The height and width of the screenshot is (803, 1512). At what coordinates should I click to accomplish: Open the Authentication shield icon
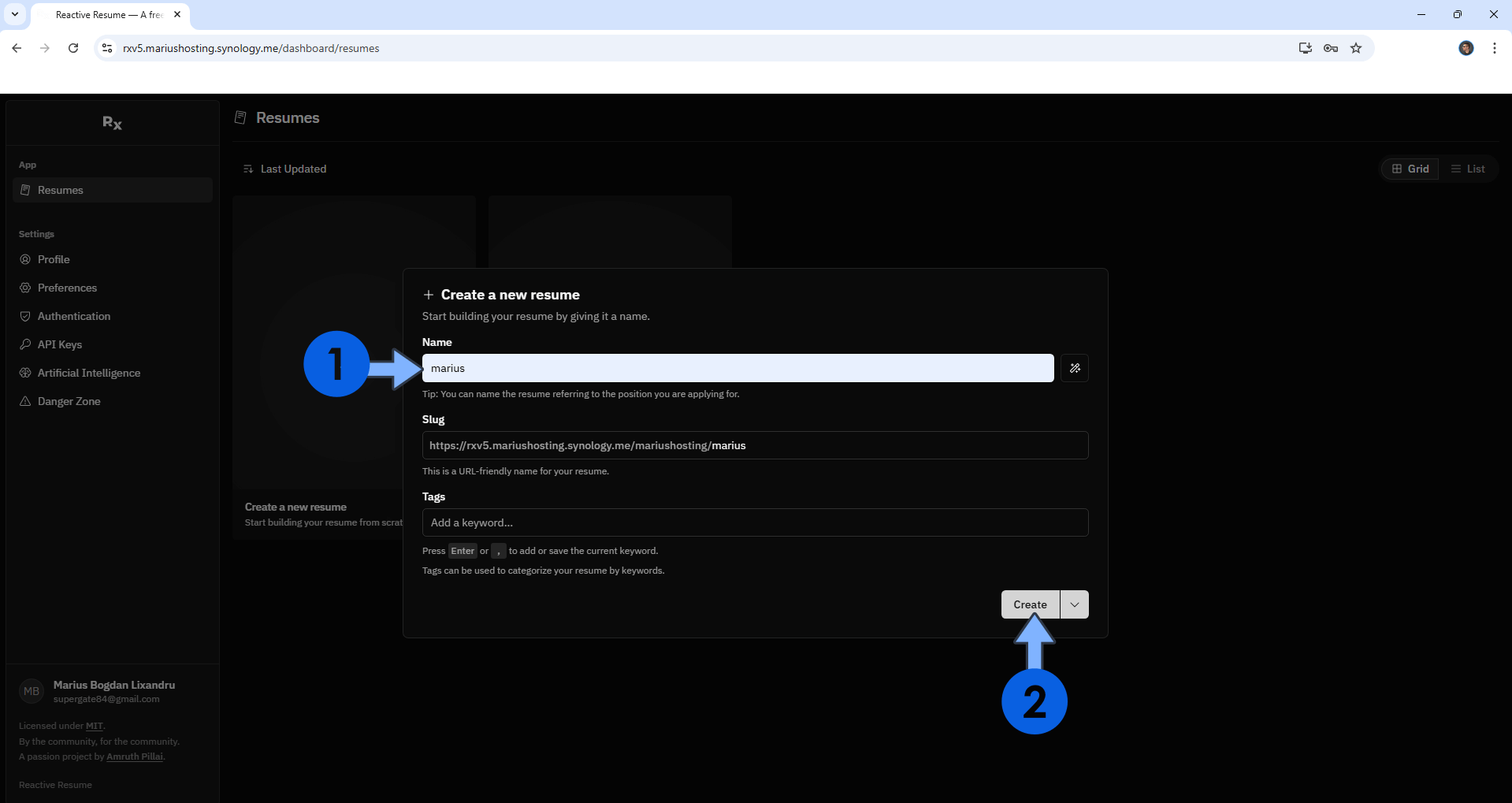point(25,316)
